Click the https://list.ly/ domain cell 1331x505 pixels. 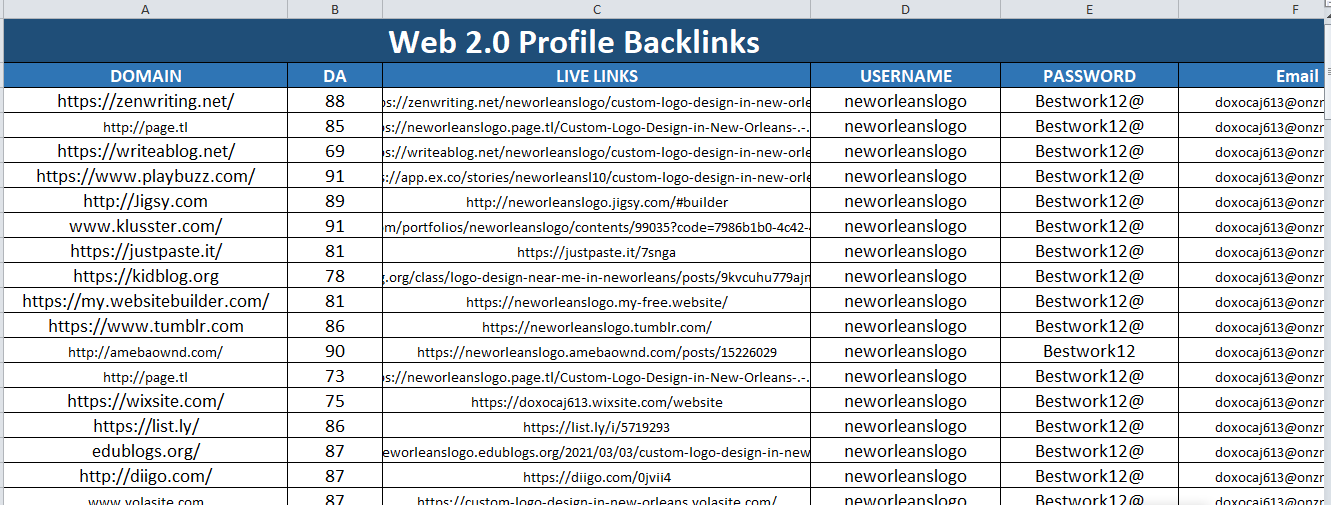click(x=146, y=426)
